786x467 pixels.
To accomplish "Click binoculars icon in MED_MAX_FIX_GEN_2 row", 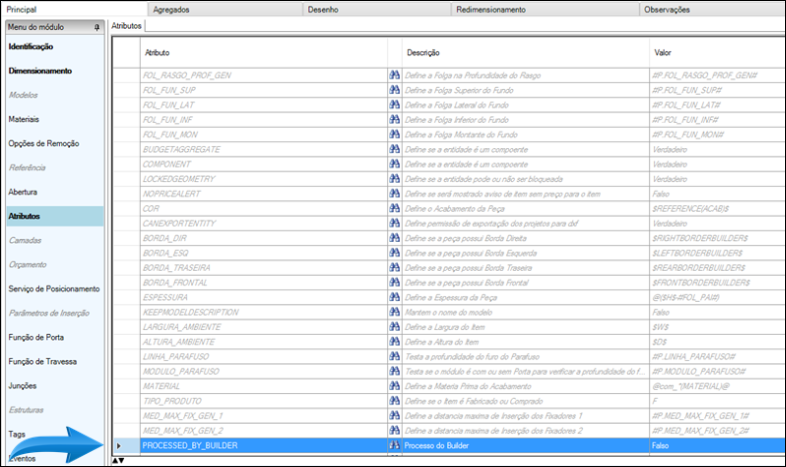I will tap(395, 430).
